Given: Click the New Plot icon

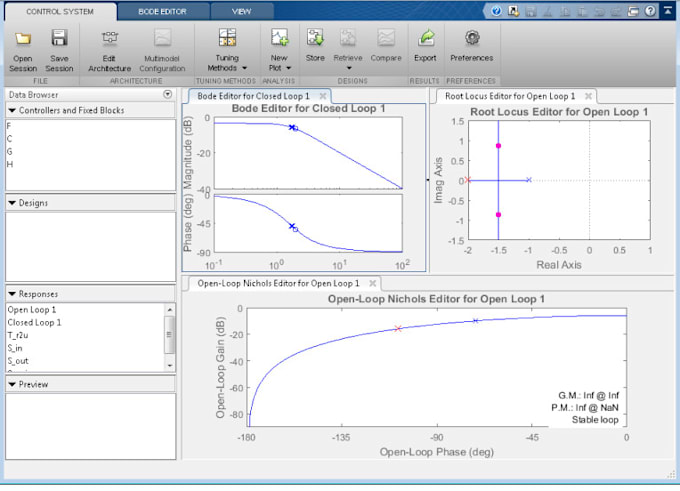Looking at the screenshot, I should tap(280, 39).
